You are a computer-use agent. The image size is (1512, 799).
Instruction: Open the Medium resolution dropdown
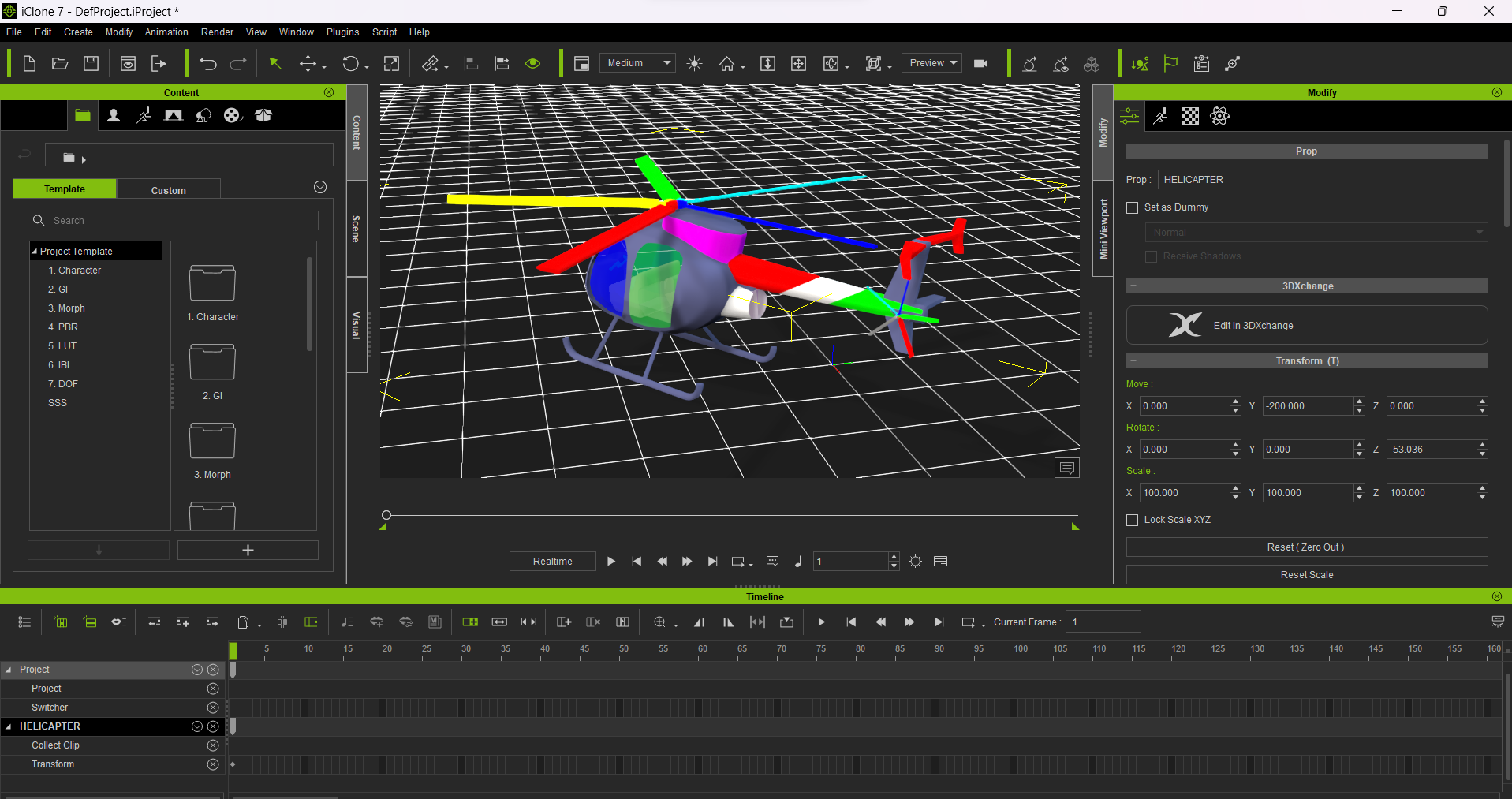point(637,62)
